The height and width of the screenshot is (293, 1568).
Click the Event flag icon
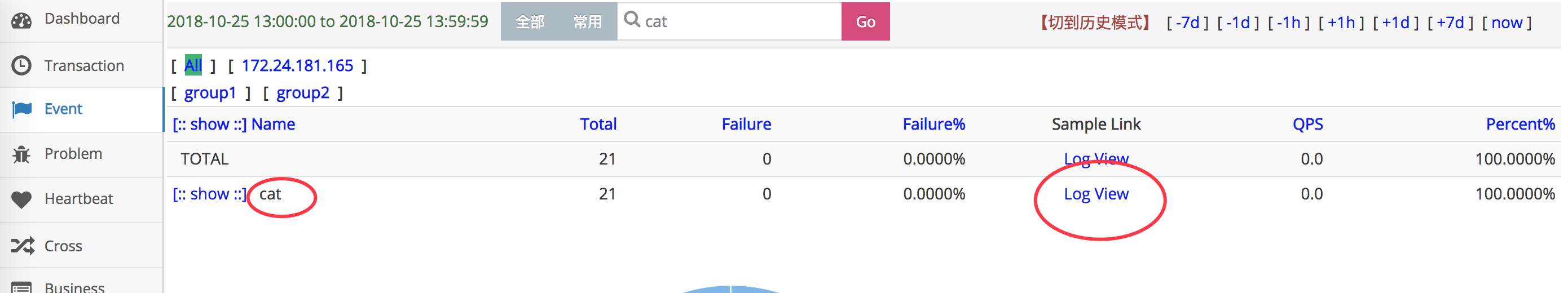[22, 109]
